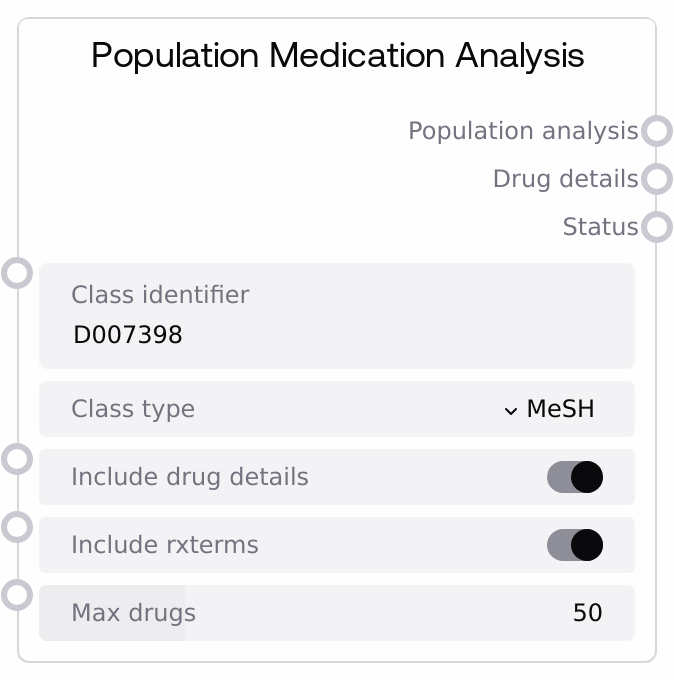Click the Include rxterms text label
Image resolution: width=674 pixels, height=680 pixels.
pos(165,545)
